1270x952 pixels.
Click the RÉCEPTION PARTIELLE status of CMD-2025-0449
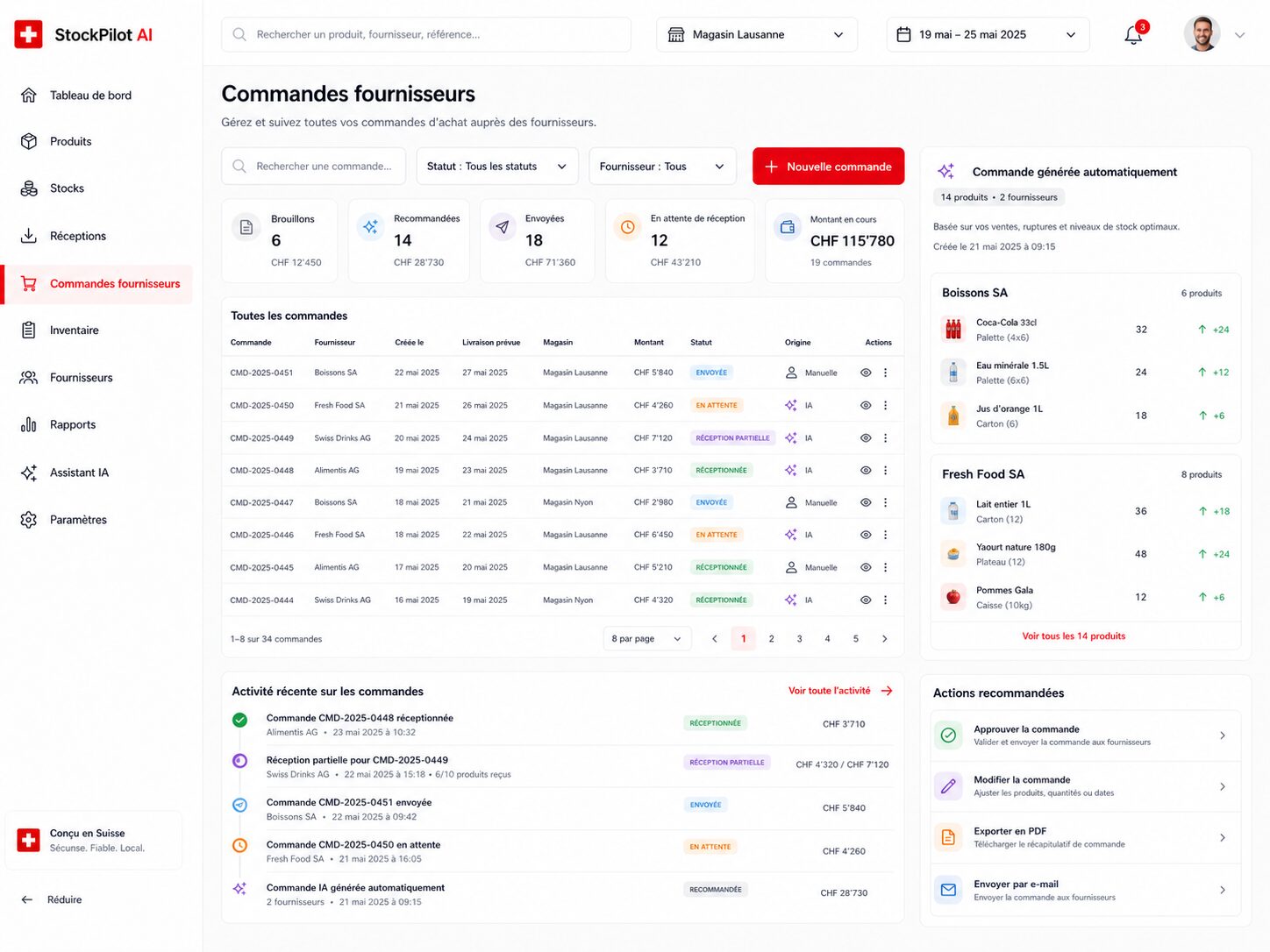pyautogui.click(x=732, y=437)
